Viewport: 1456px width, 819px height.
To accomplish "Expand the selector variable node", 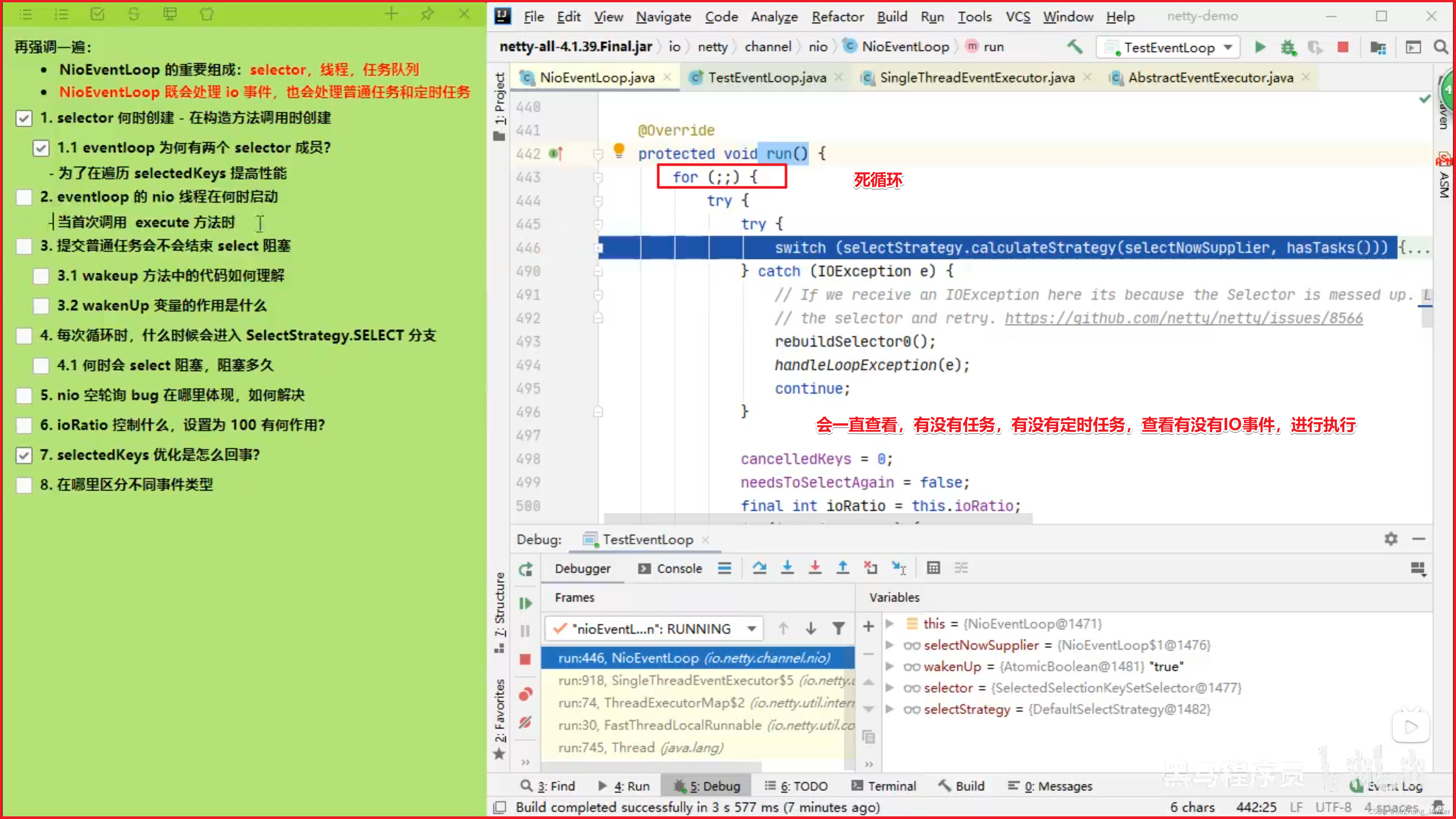I will (890, 689).
